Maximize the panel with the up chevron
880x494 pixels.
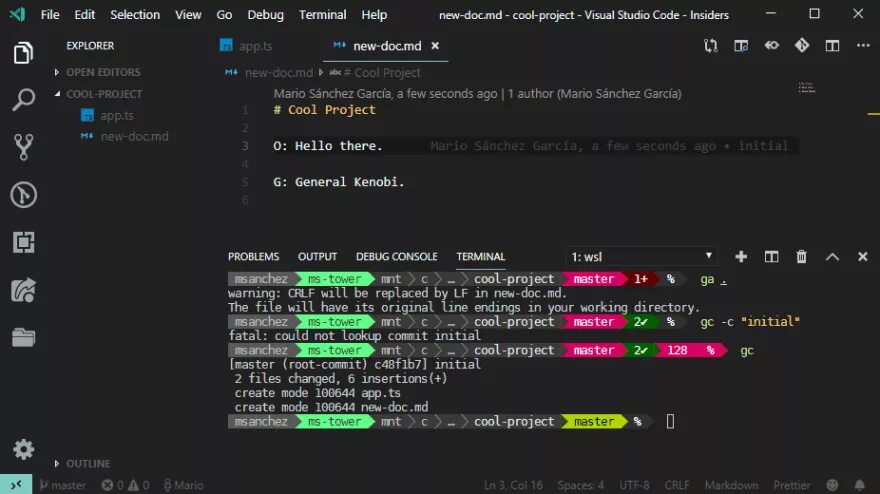(x=832, y=257)
